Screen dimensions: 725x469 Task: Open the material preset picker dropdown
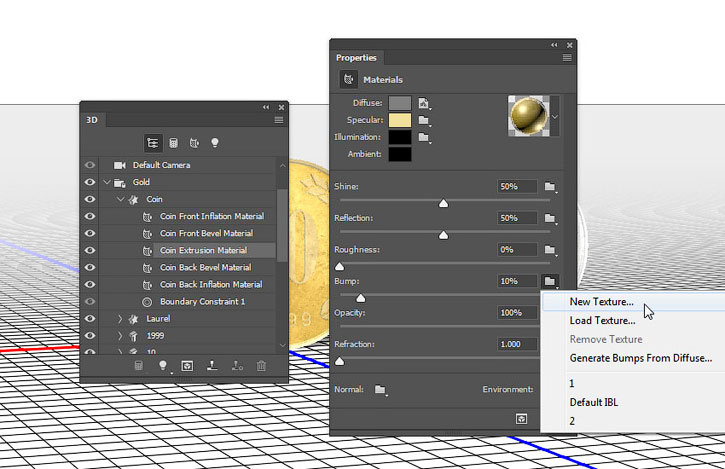pos(555,116)
